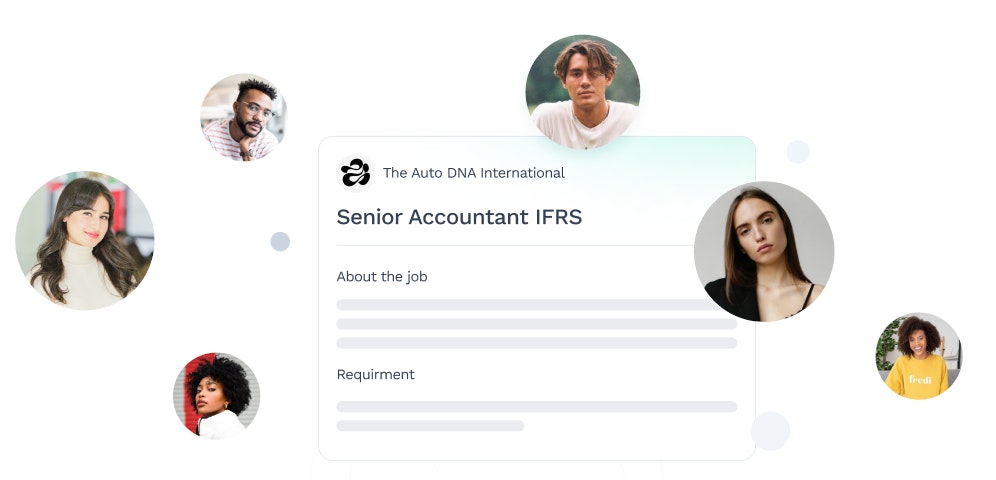Open the Senior Accountant IFRS job title
The image size is (996, 480).
(x=459, y=217)
